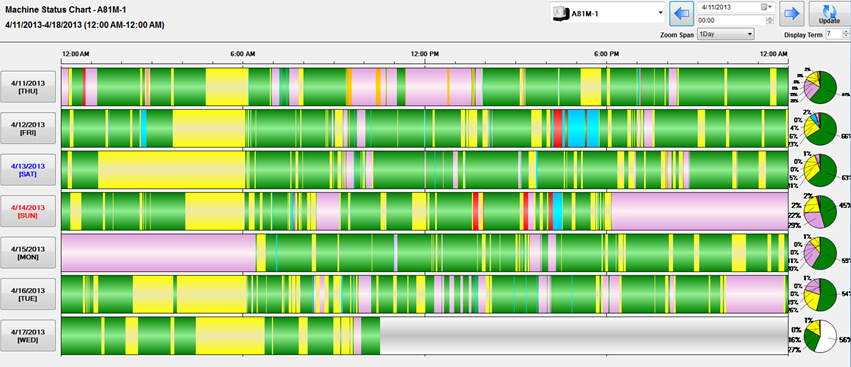851x367 pixels.
Task: Click the wide cyan segment on 4/12 afternoon
Action: coord(576,128)
